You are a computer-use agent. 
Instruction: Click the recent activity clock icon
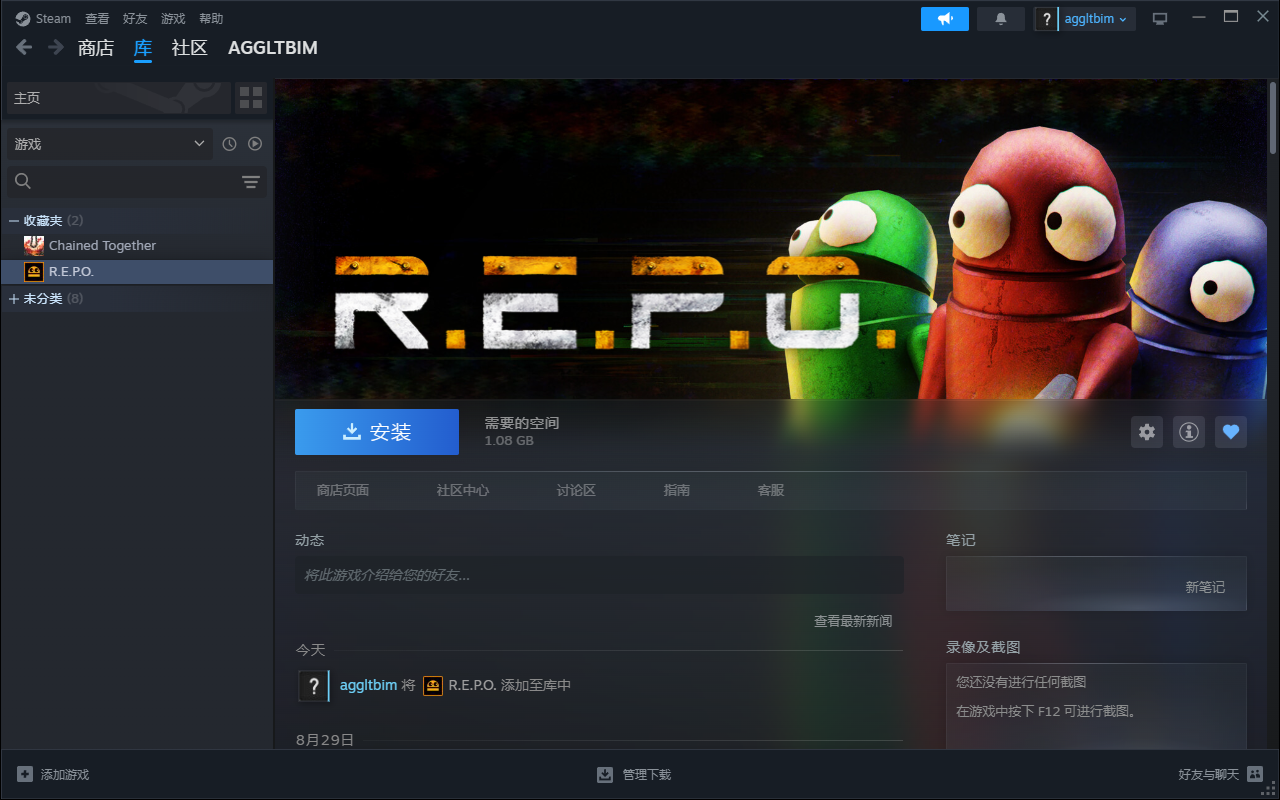[229, 144]
